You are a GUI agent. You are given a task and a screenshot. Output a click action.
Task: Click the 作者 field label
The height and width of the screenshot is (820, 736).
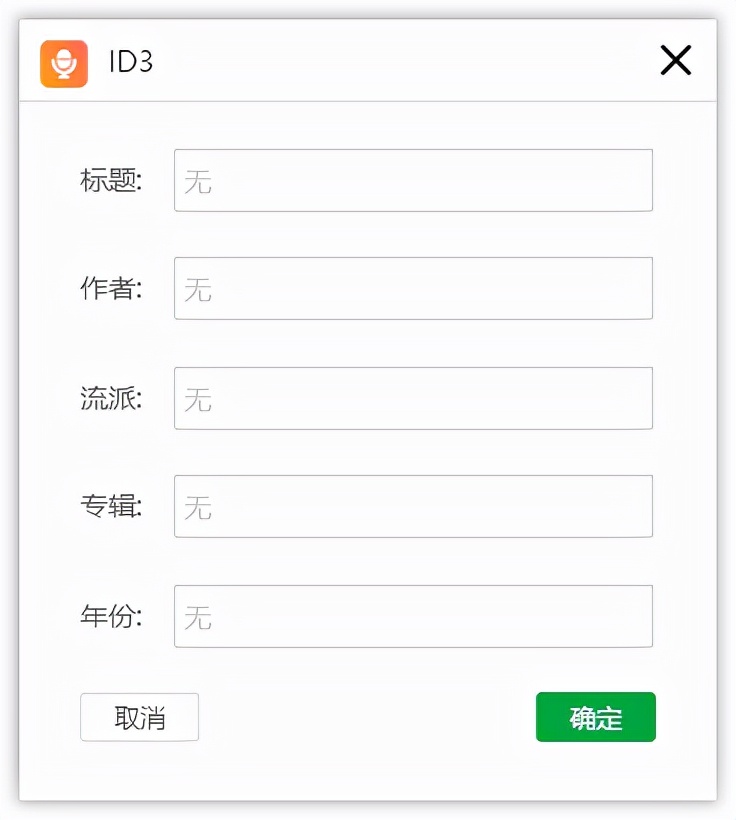click(109, 288)
